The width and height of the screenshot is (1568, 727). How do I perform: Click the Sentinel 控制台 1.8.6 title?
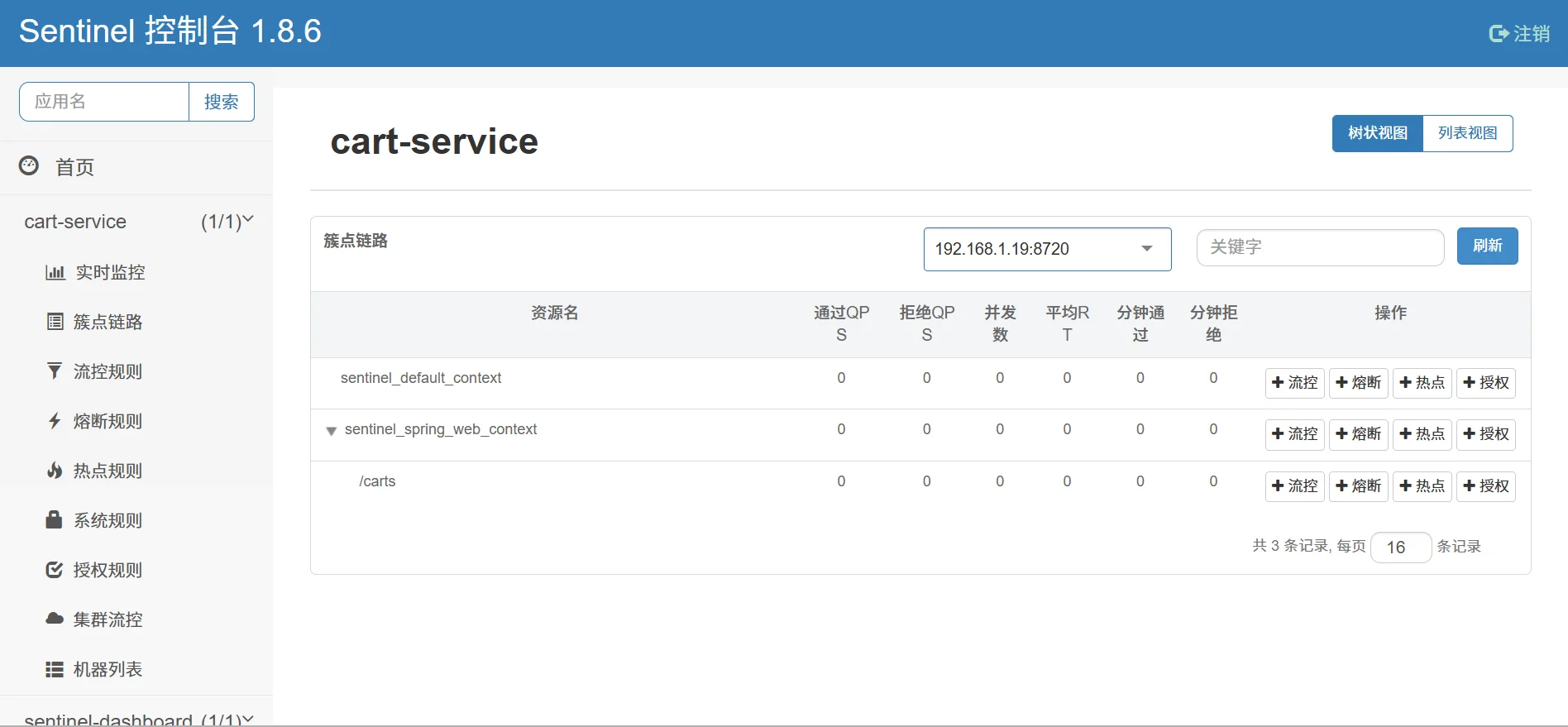[170, 31]
